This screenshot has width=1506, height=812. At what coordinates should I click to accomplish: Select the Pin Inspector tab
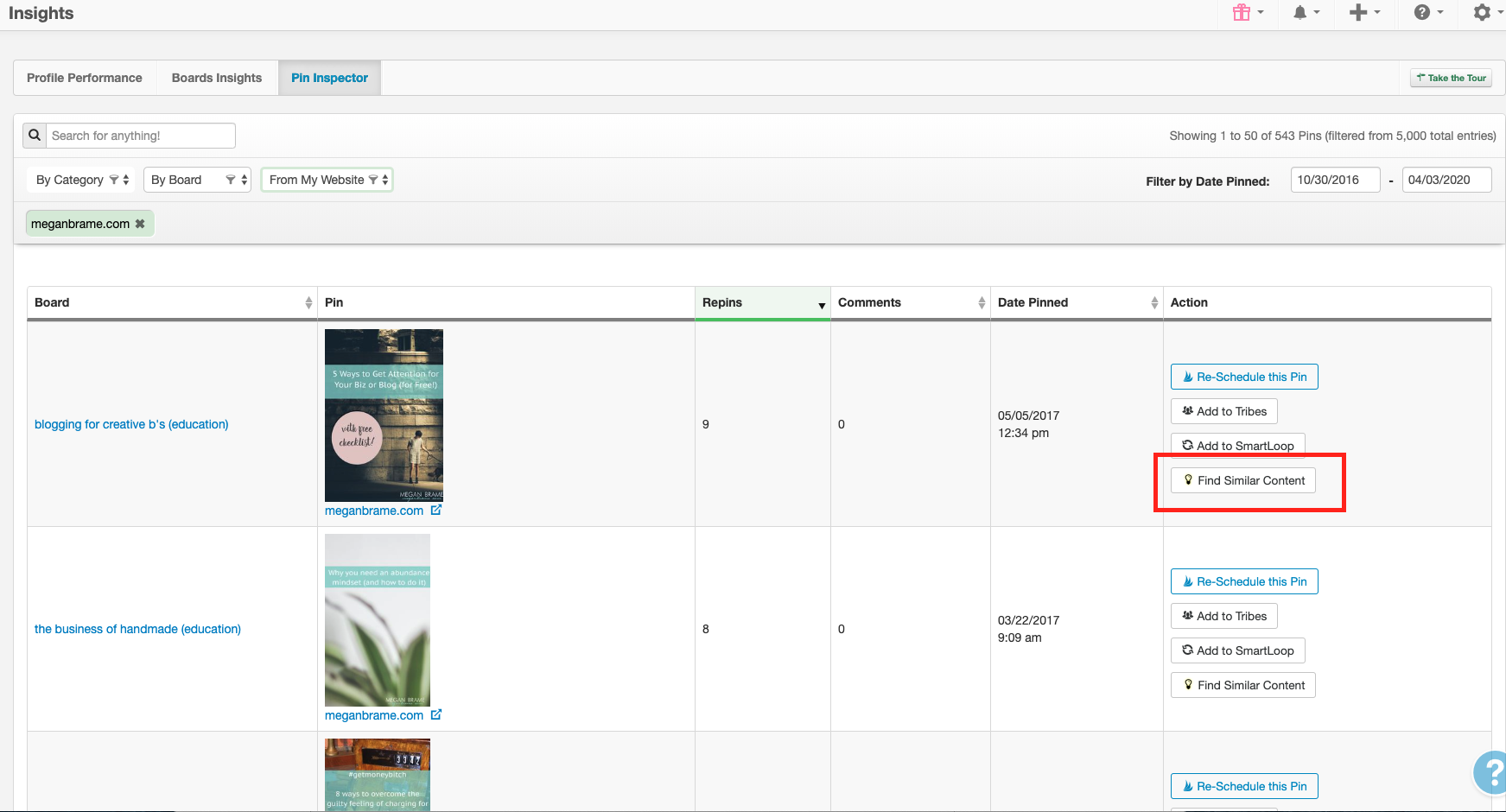329,78
